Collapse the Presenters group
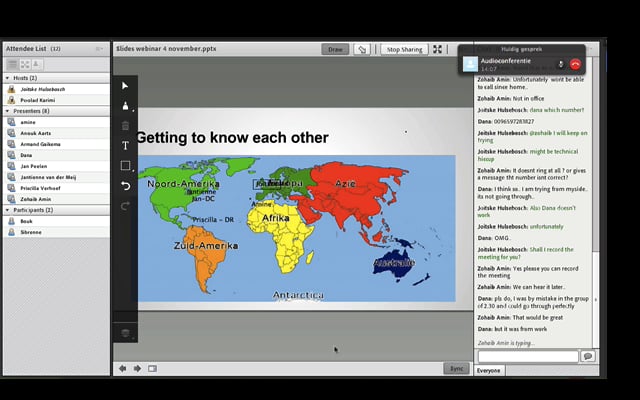Screen dimensions: 640x400 point(7,111)
